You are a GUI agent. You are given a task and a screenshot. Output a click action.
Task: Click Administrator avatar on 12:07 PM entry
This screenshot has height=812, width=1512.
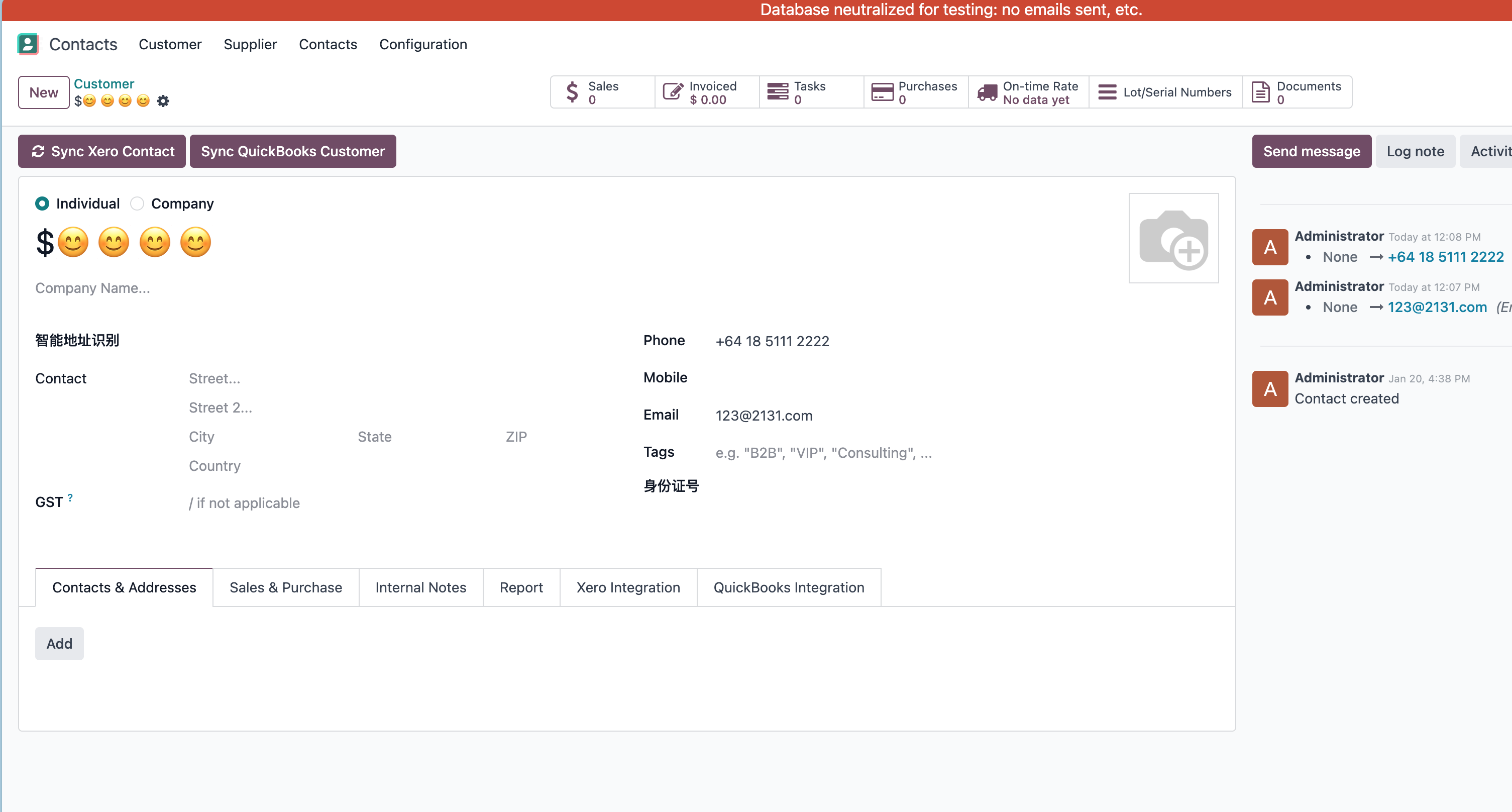tap(1270, 297)
